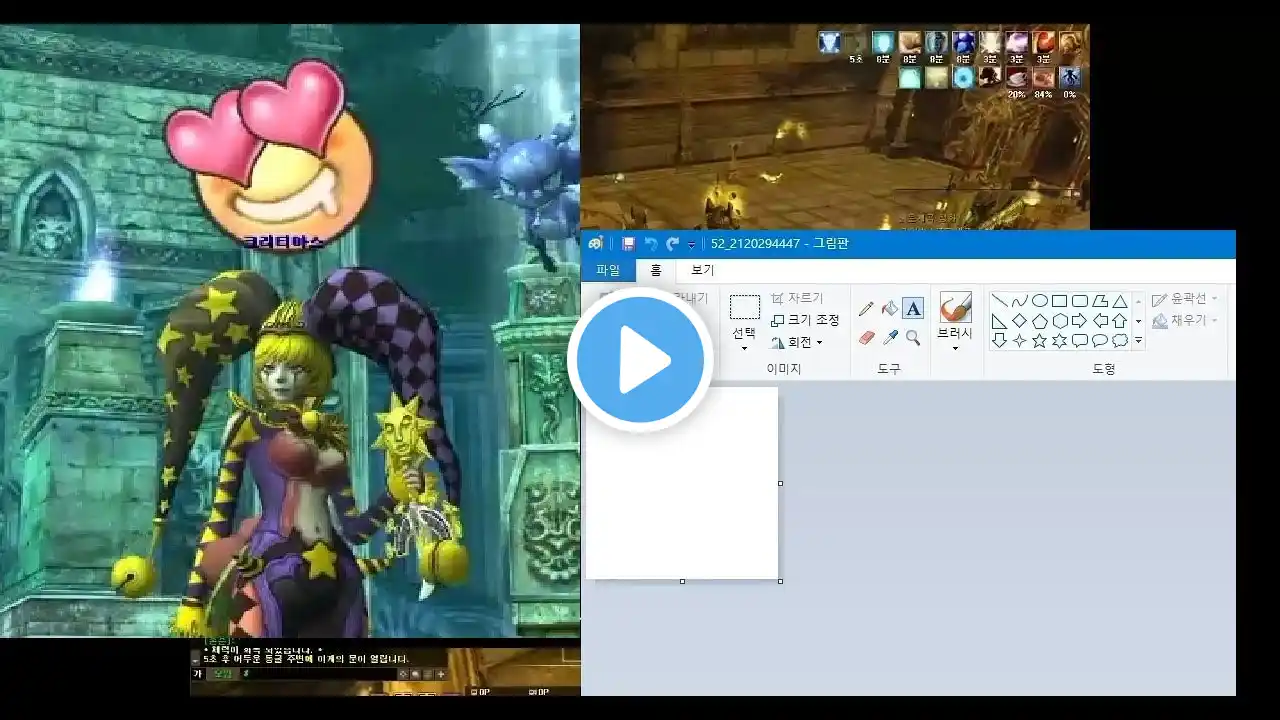
Task: Choose the Diamond shape
Action: coord(1019,321)
